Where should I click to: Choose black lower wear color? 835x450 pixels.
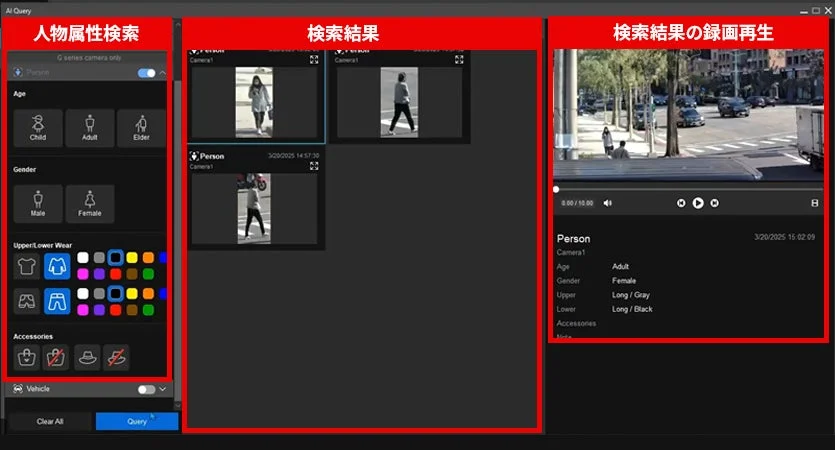coord(116,293)
